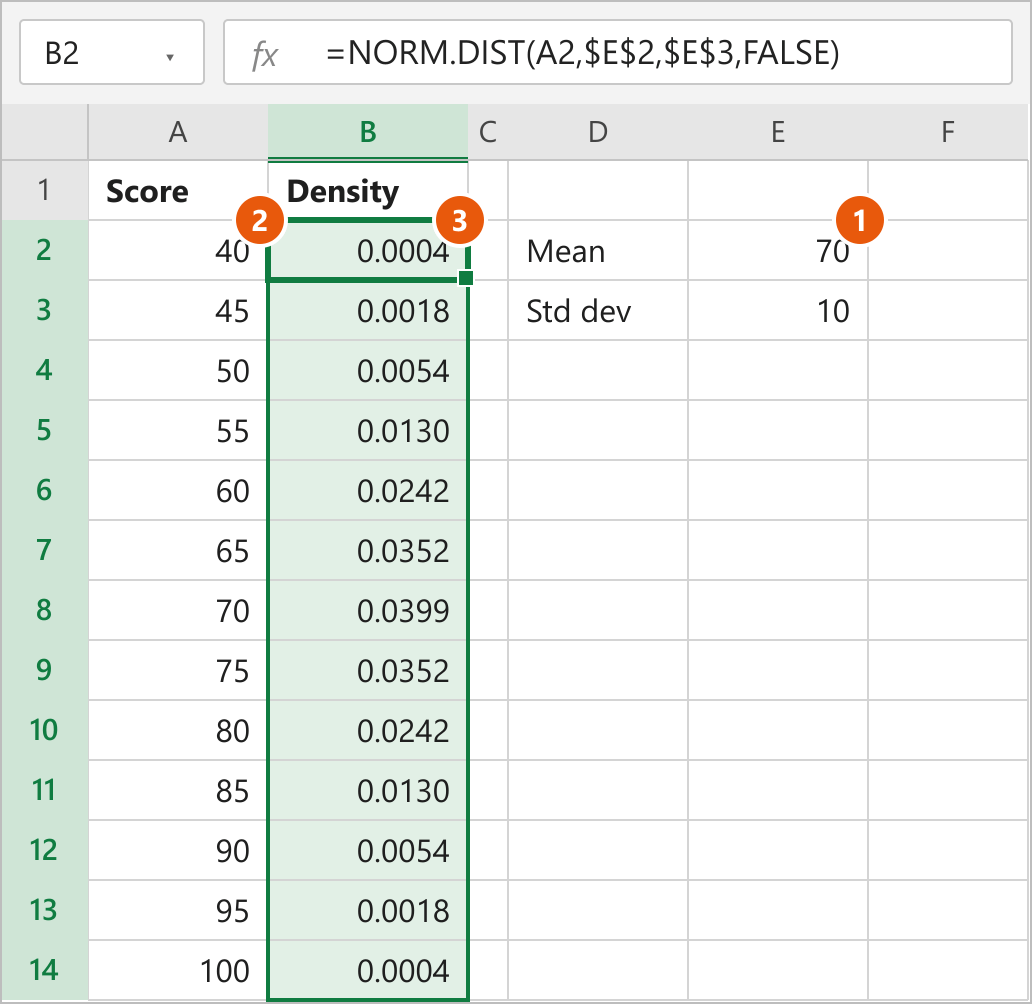This screenshot has width=1032, height=1004.
Task: Select density cell 0.0242 in row 6
Action: point(368,490)
